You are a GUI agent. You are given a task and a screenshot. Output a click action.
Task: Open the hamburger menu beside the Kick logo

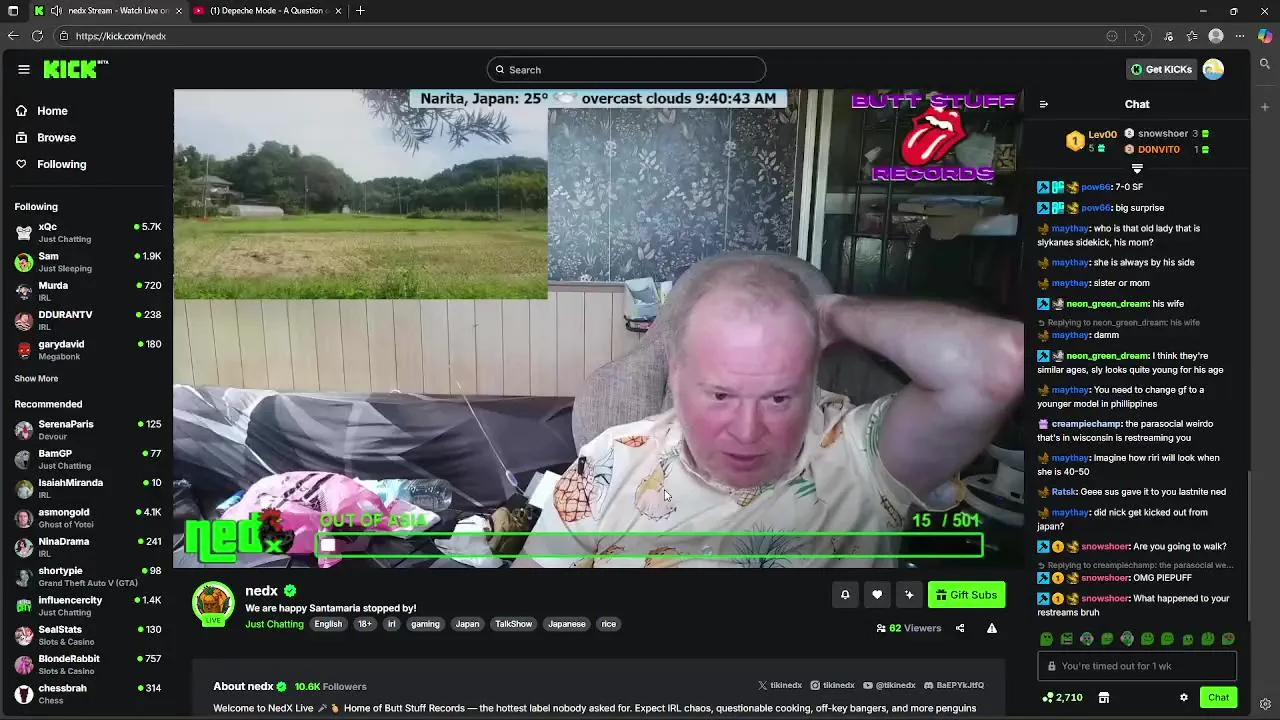pyautogui.click(x=24, y=69)
